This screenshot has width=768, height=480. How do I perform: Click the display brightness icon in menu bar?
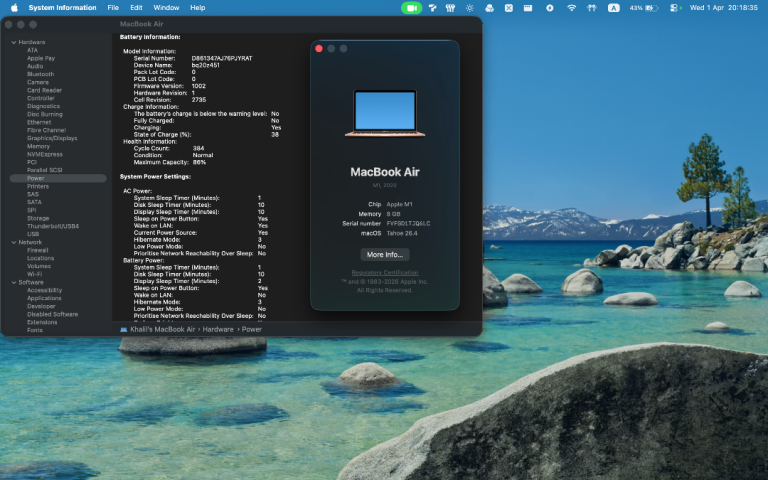point(470,7)
